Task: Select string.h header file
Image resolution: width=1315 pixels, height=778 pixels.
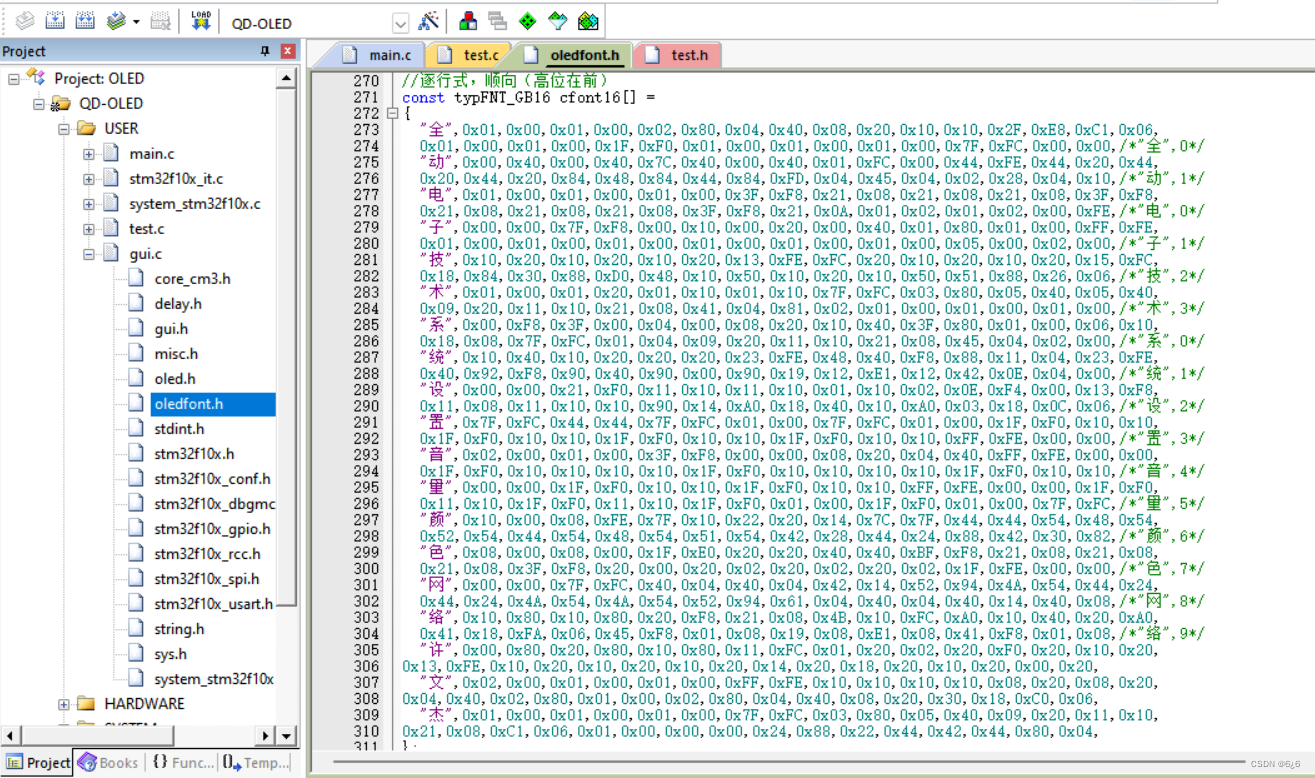Action: (179, 629)
